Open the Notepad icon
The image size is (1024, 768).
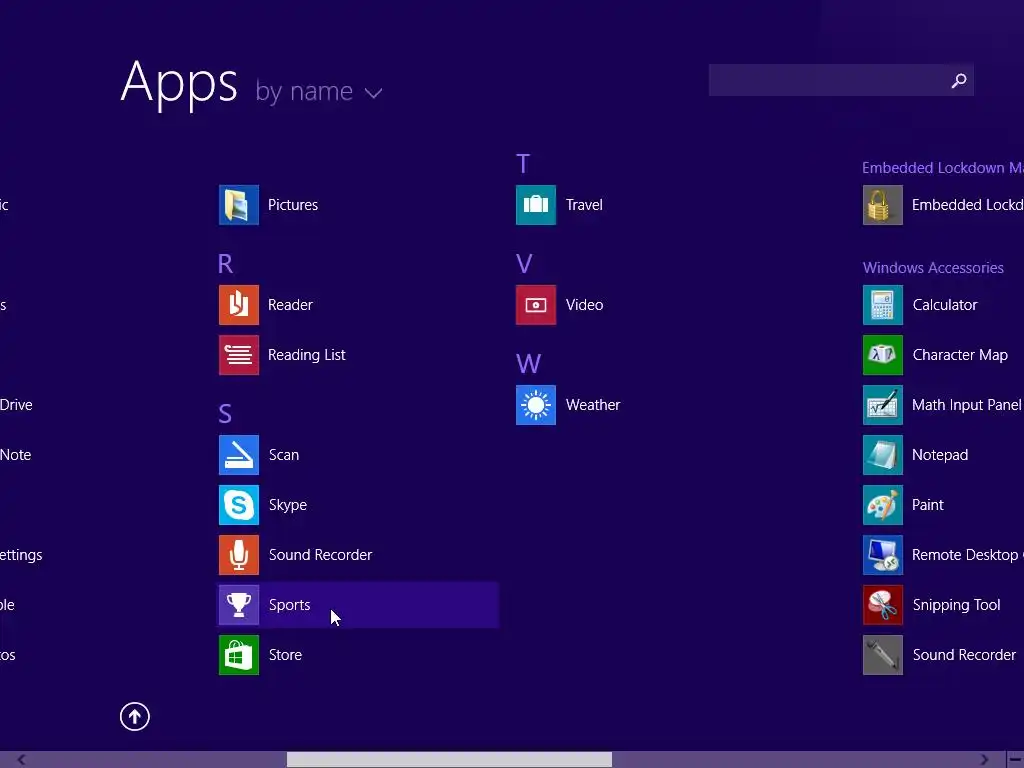coord(882,455)
